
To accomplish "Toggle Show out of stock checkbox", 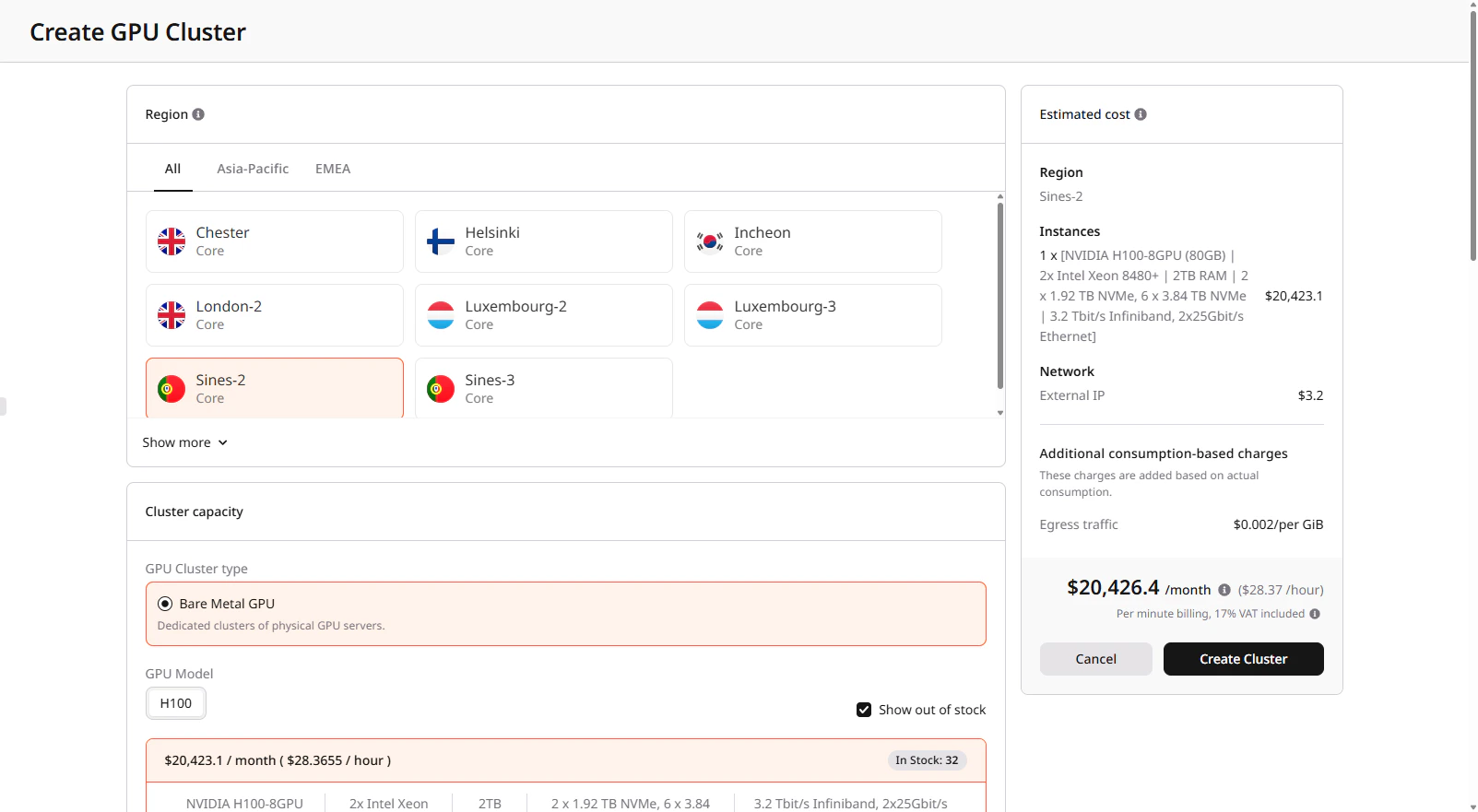I will click(864, 710).
